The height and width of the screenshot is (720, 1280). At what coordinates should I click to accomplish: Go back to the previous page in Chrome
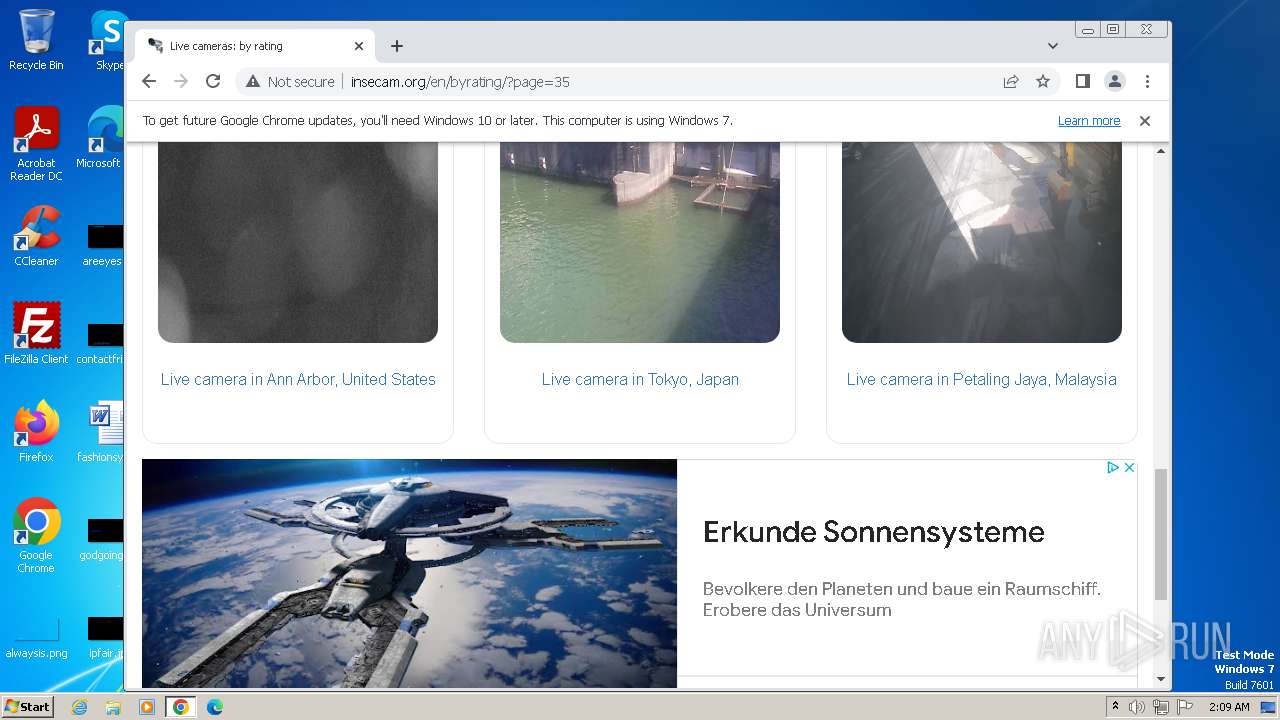coord(149,82)
